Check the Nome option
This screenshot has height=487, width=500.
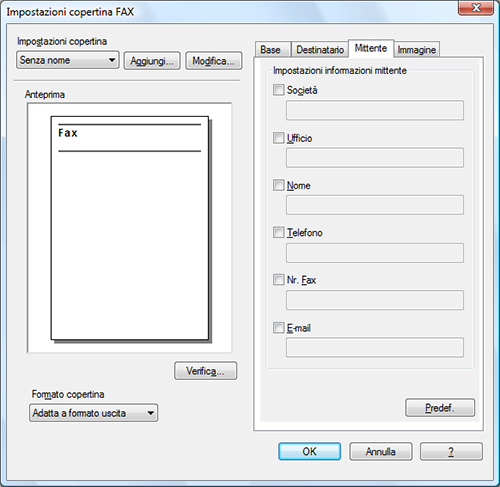click(278, 185)
